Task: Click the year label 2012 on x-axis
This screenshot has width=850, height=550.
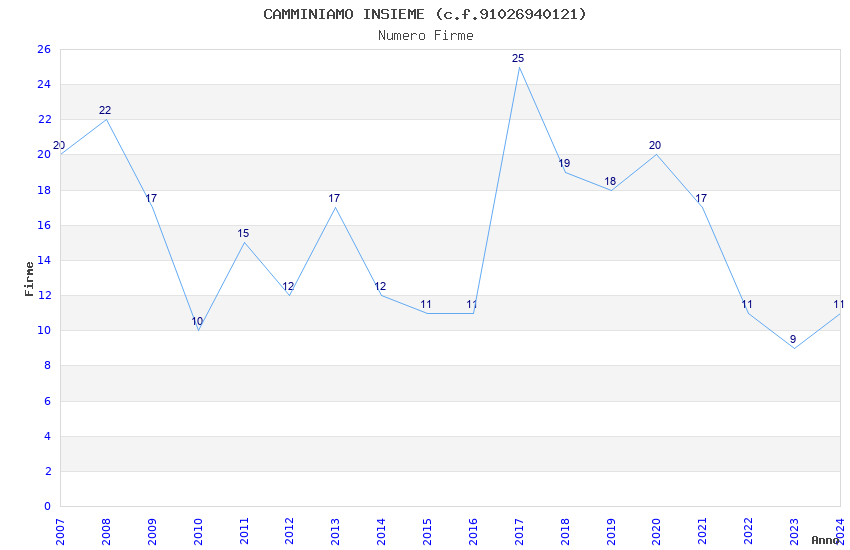Action: [289, 532]
